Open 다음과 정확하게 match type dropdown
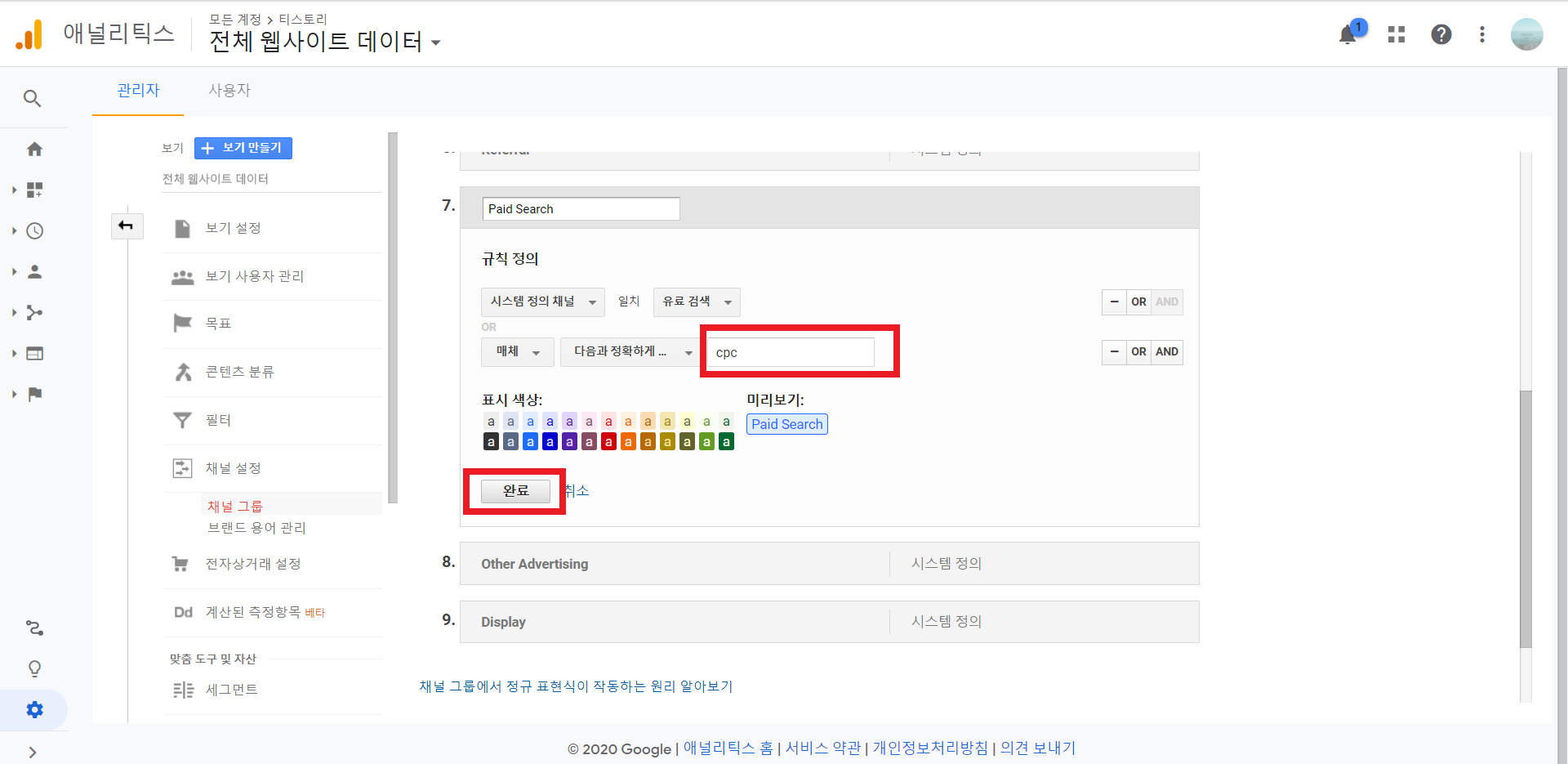 point(630,351)
